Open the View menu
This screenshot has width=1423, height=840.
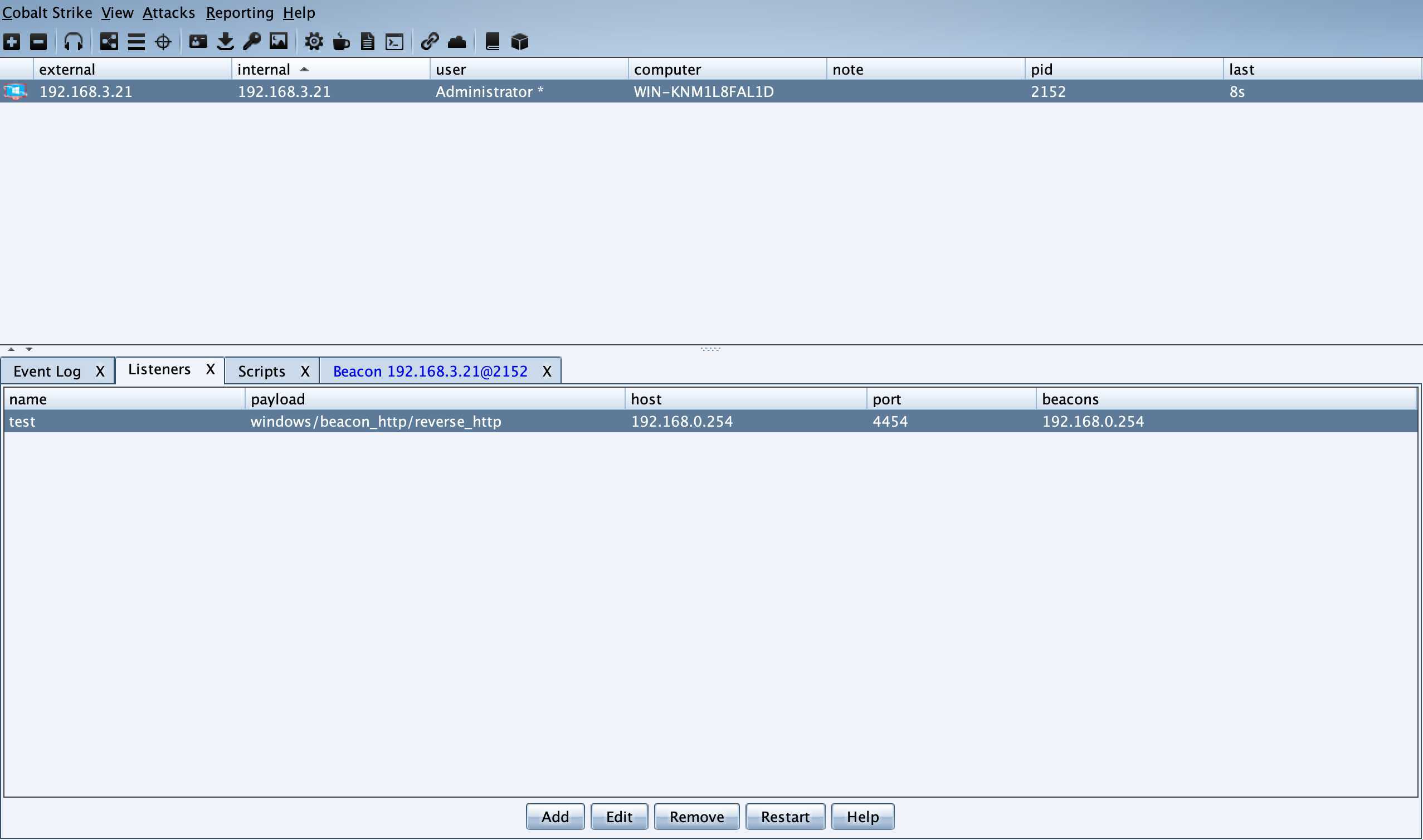(x=117, y=12)
